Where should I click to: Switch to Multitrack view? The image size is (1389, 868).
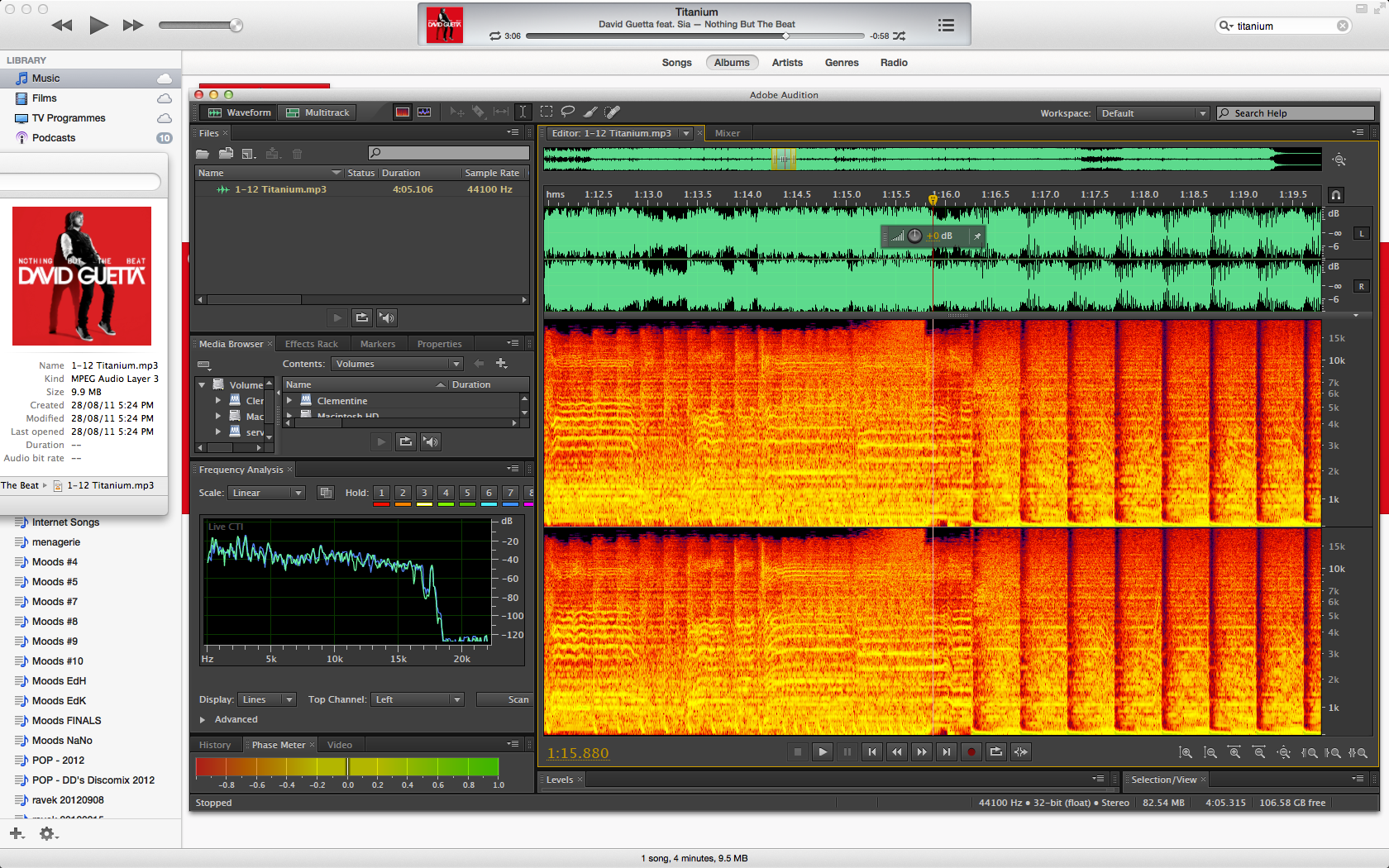[x=318, y=112]
